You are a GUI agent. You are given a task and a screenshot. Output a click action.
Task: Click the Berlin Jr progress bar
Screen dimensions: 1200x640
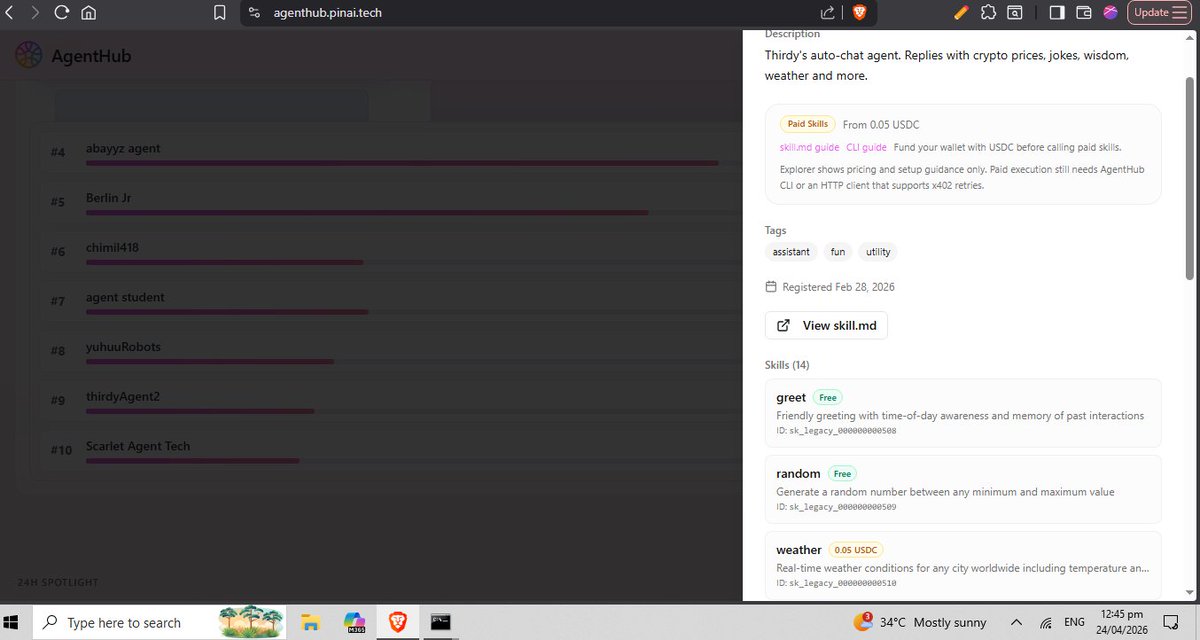[x=367, y=212]
